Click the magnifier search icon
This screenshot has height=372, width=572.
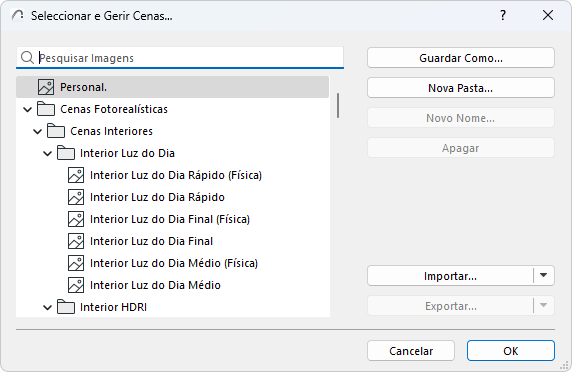[x=27, y=58]
